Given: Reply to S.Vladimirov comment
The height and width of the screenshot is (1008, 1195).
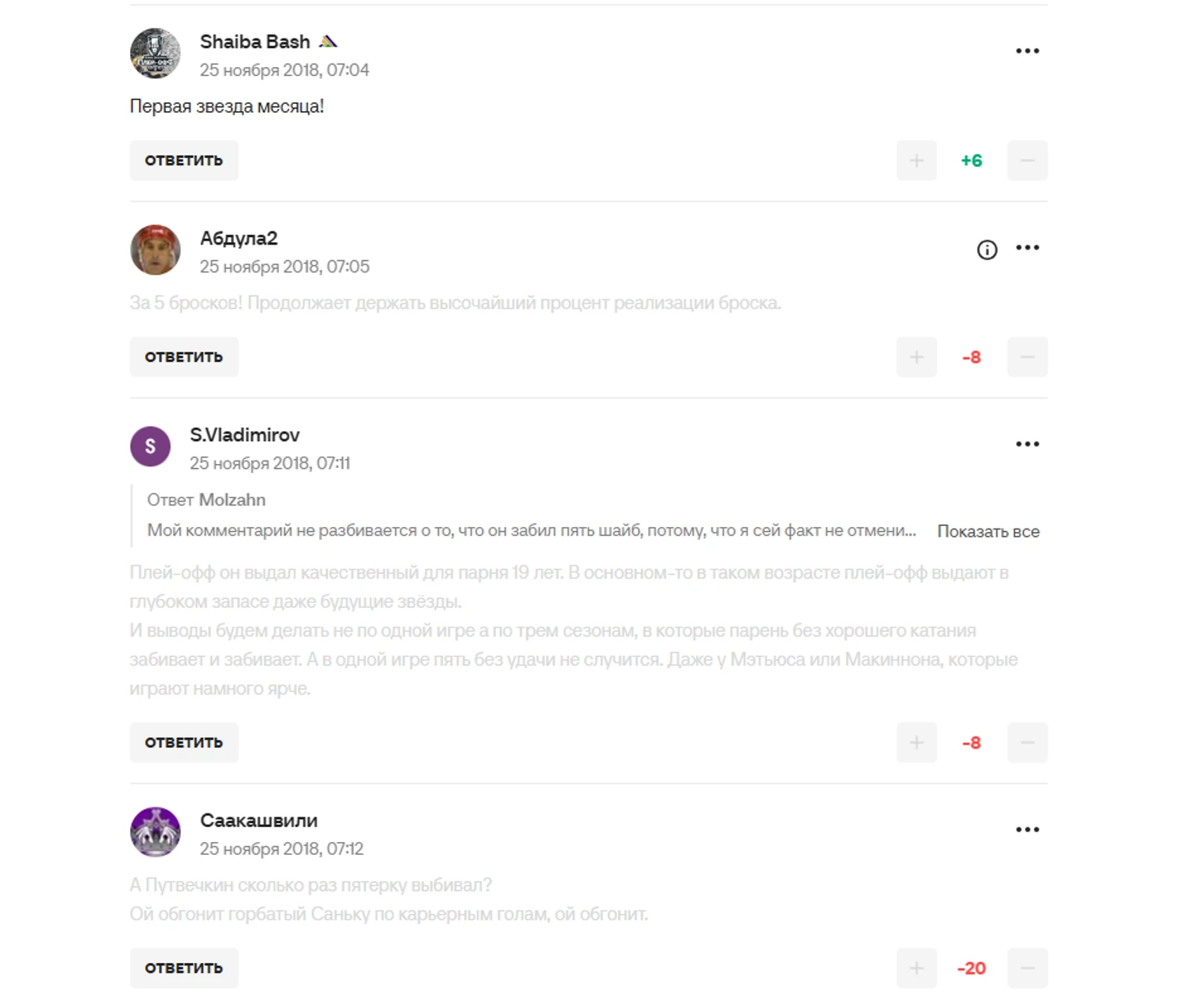Looking at the screenshot, I should (x=184, y=743).
